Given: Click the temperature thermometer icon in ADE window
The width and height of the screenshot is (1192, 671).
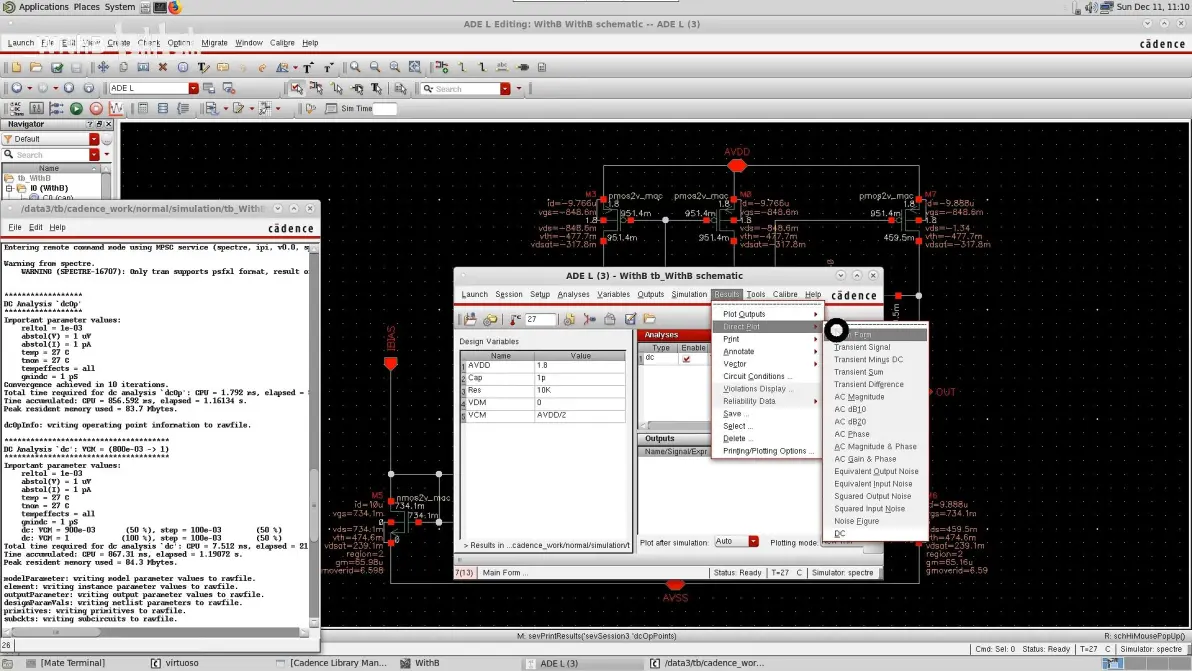Looking at the screenshot, I should (515, 319).
